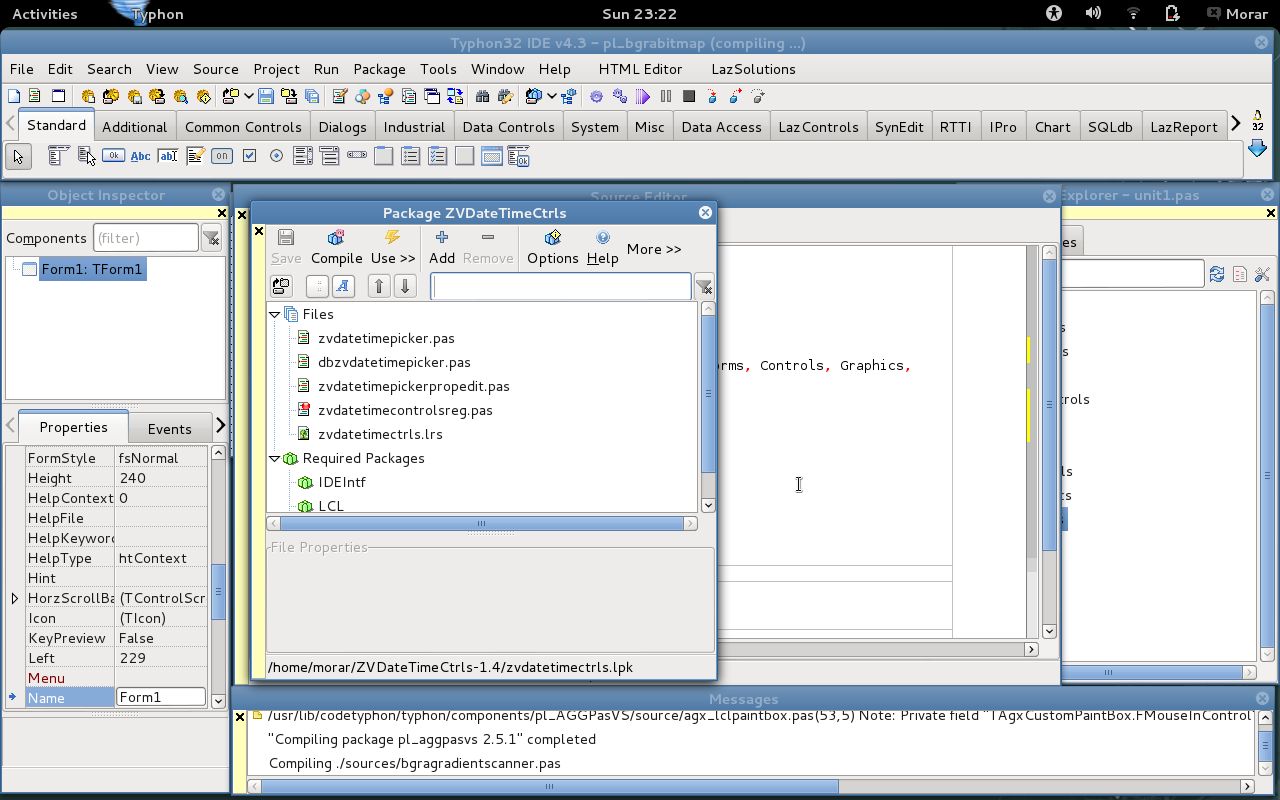Pick the TCheckBox component in the palette

(249, 156)
